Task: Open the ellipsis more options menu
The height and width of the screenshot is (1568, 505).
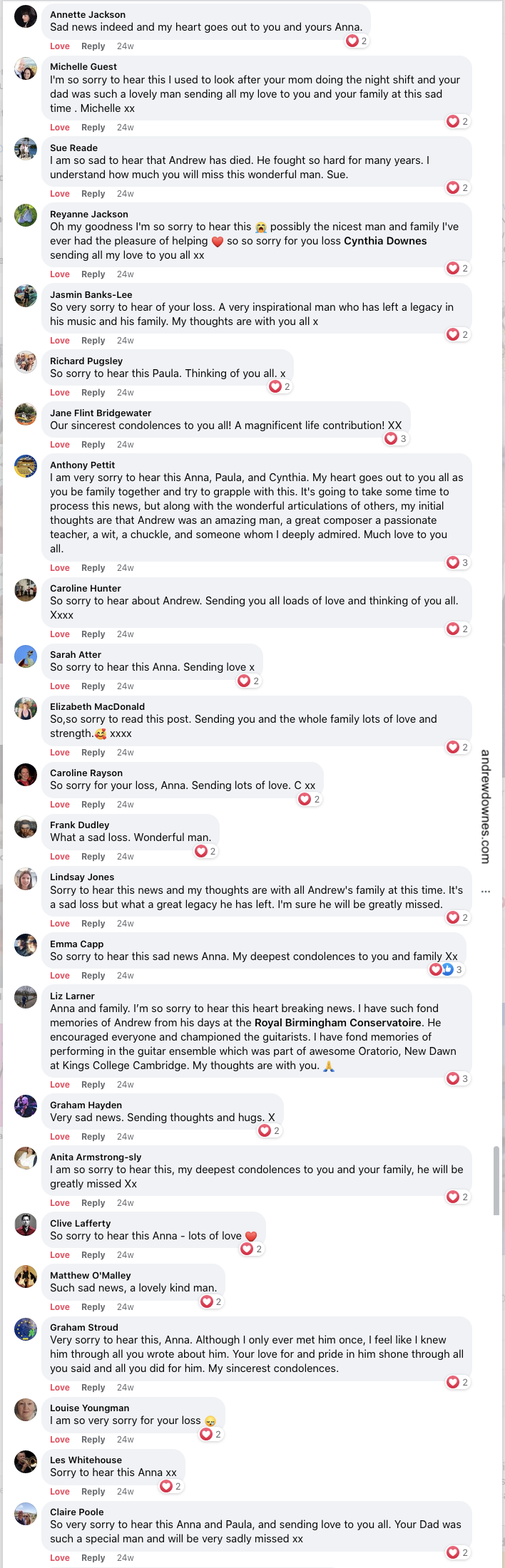Action: [x=484, y=891]
